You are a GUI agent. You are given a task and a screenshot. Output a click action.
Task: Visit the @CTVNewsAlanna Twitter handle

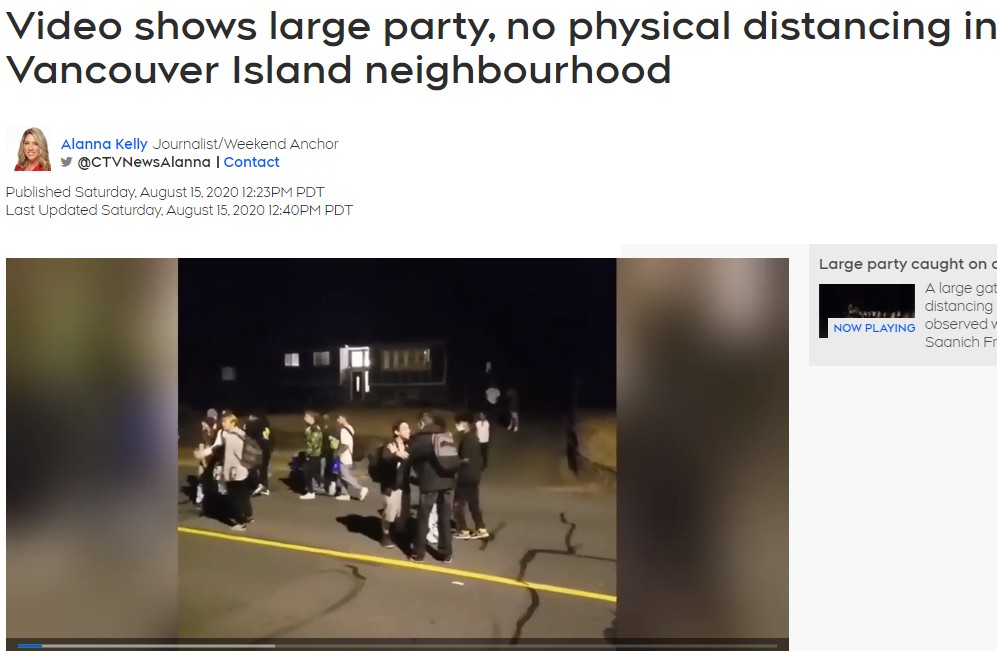(x=144, y=162)
